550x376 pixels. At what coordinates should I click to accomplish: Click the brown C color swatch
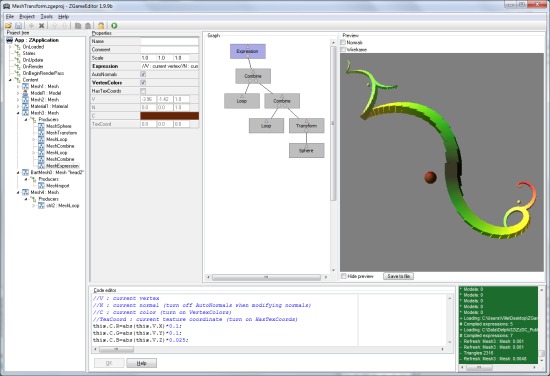pyautogui.click(x=169, y=116)
